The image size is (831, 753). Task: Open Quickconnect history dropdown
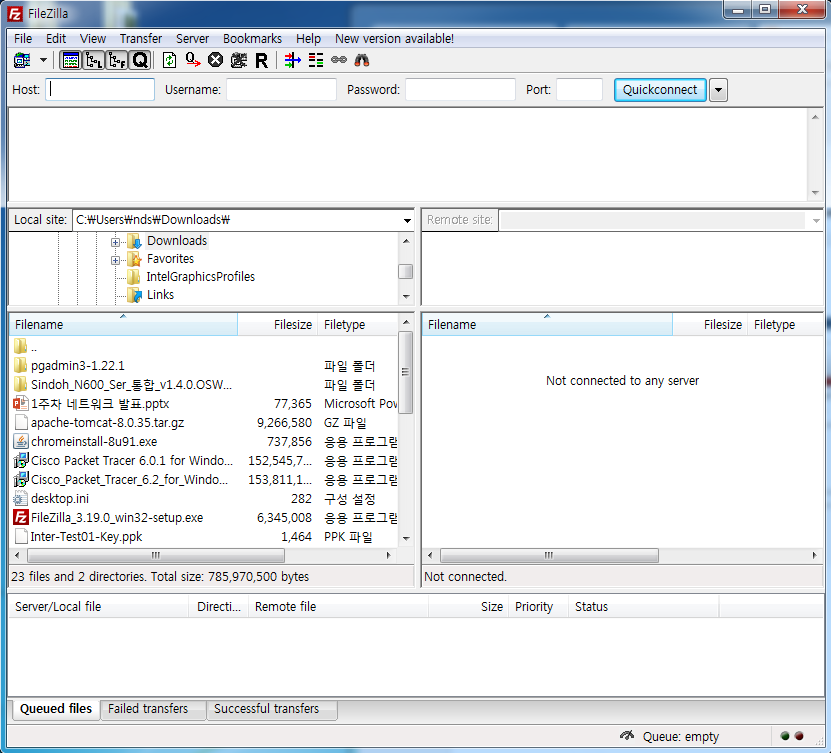718,90
